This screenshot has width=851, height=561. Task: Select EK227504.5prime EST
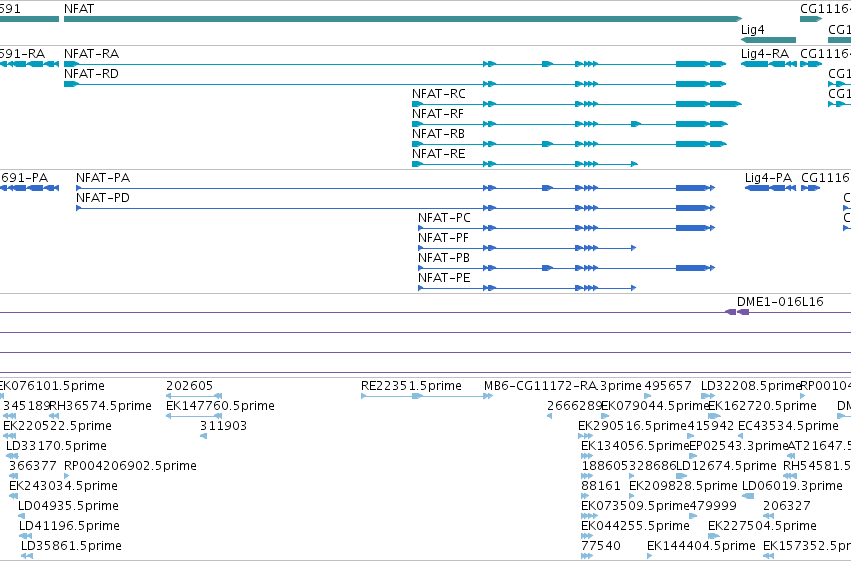[x=762, y=526]
